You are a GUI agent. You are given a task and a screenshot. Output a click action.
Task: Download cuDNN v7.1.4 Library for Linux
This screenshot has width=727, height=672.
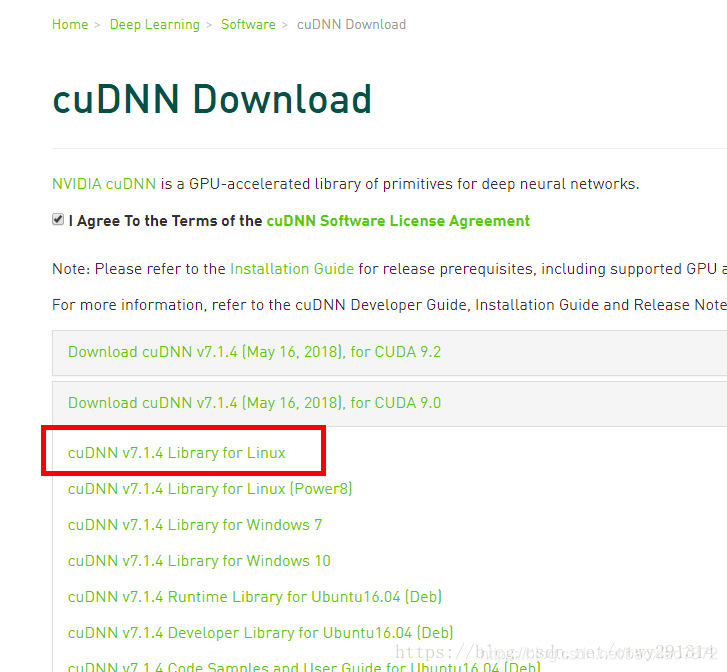(177, 453)
